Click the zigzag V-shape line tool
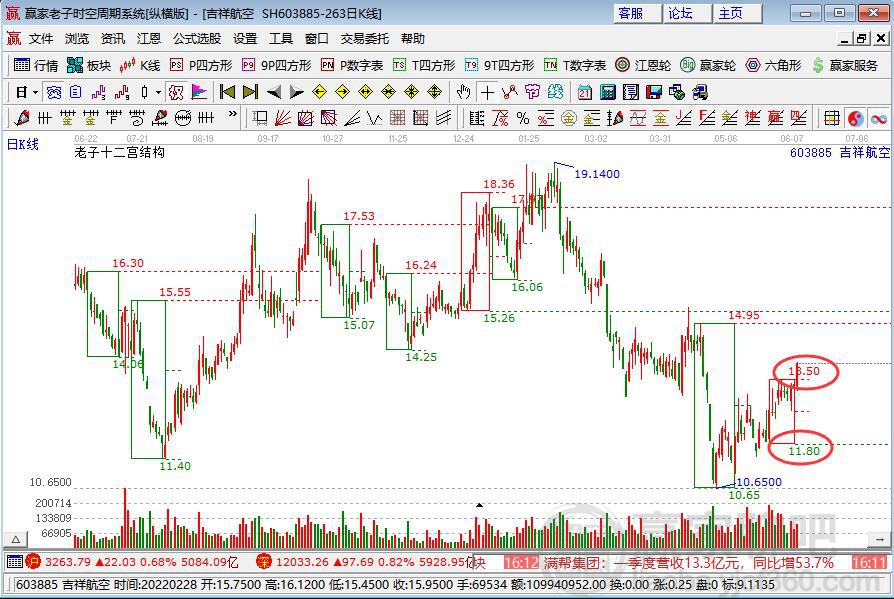894x599 pixels. [x=374, y=119]
